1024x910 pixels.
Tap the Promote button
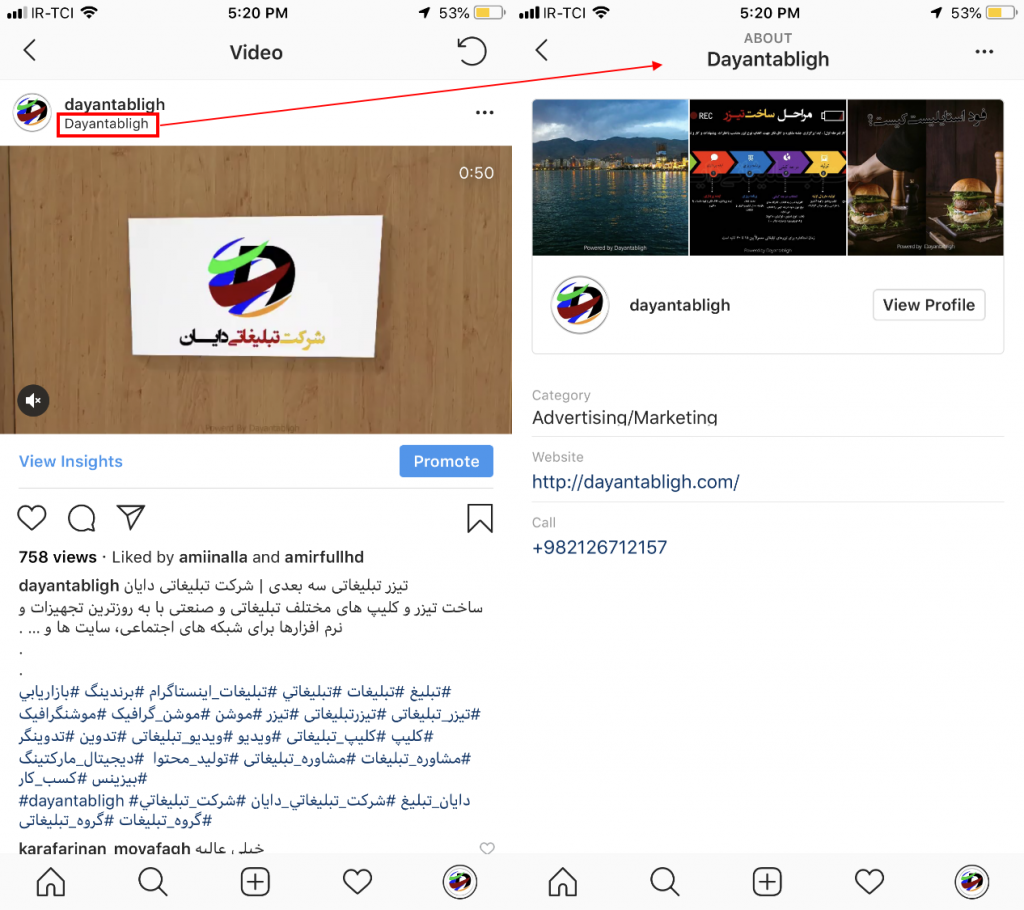(x=446, y=461)
